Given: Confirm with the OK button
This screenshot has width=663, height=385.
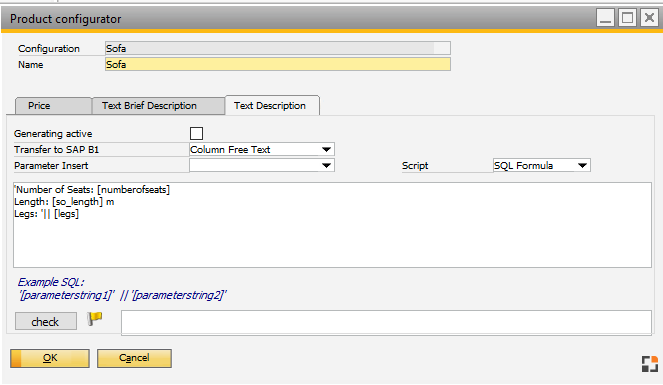Looking at the screenshot, I should (x=50, y=358).
